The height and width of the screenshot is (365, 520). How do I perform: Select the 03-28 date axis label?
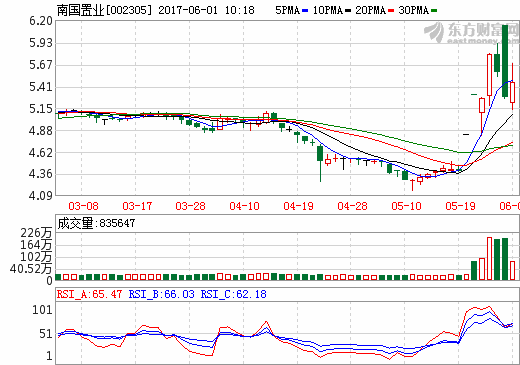click(190, 206)
